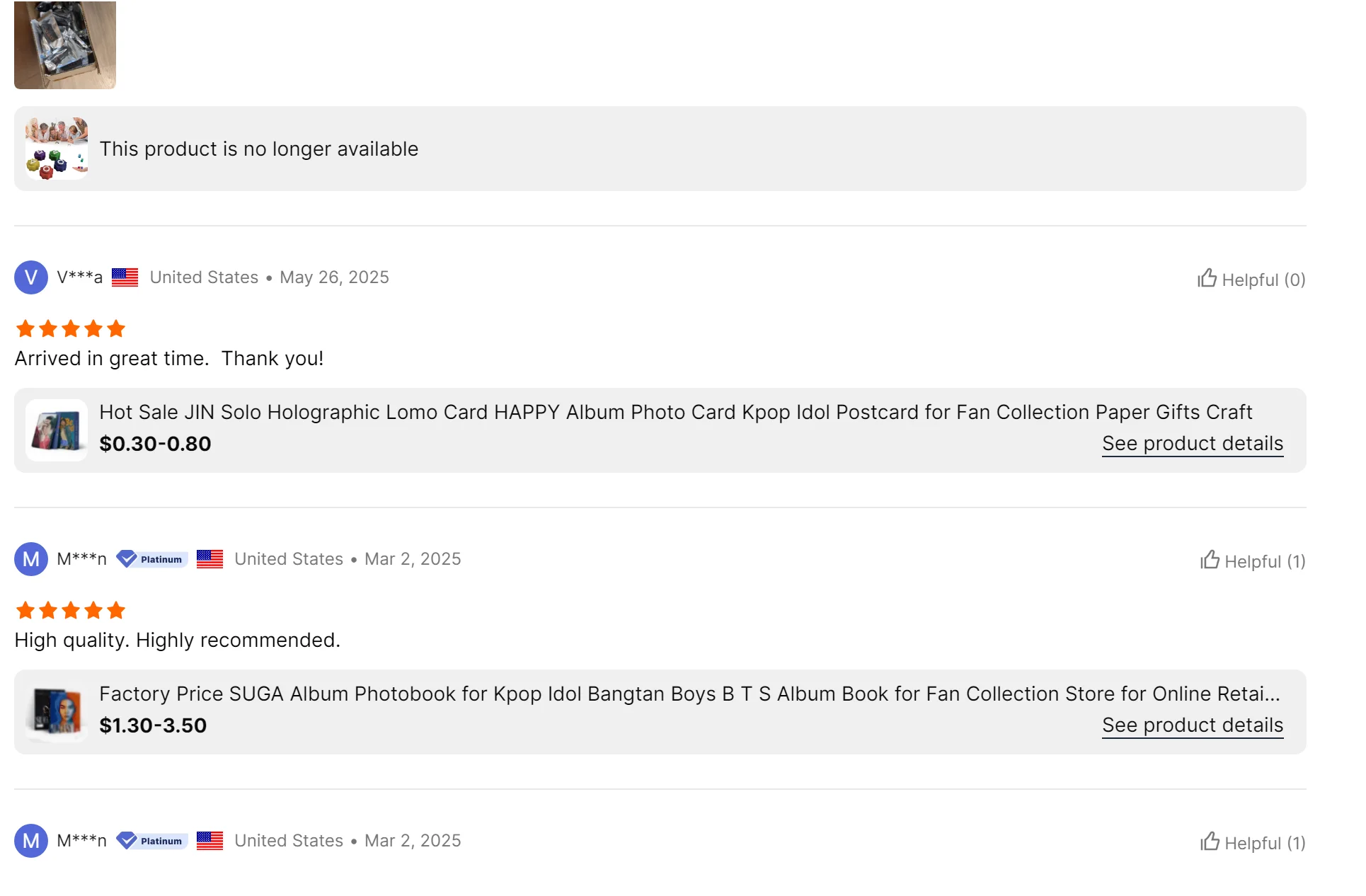The height and width of the screenshot is (896, 1366).
Task: Click the 'This product is no longer available' card
Action: 660,149
